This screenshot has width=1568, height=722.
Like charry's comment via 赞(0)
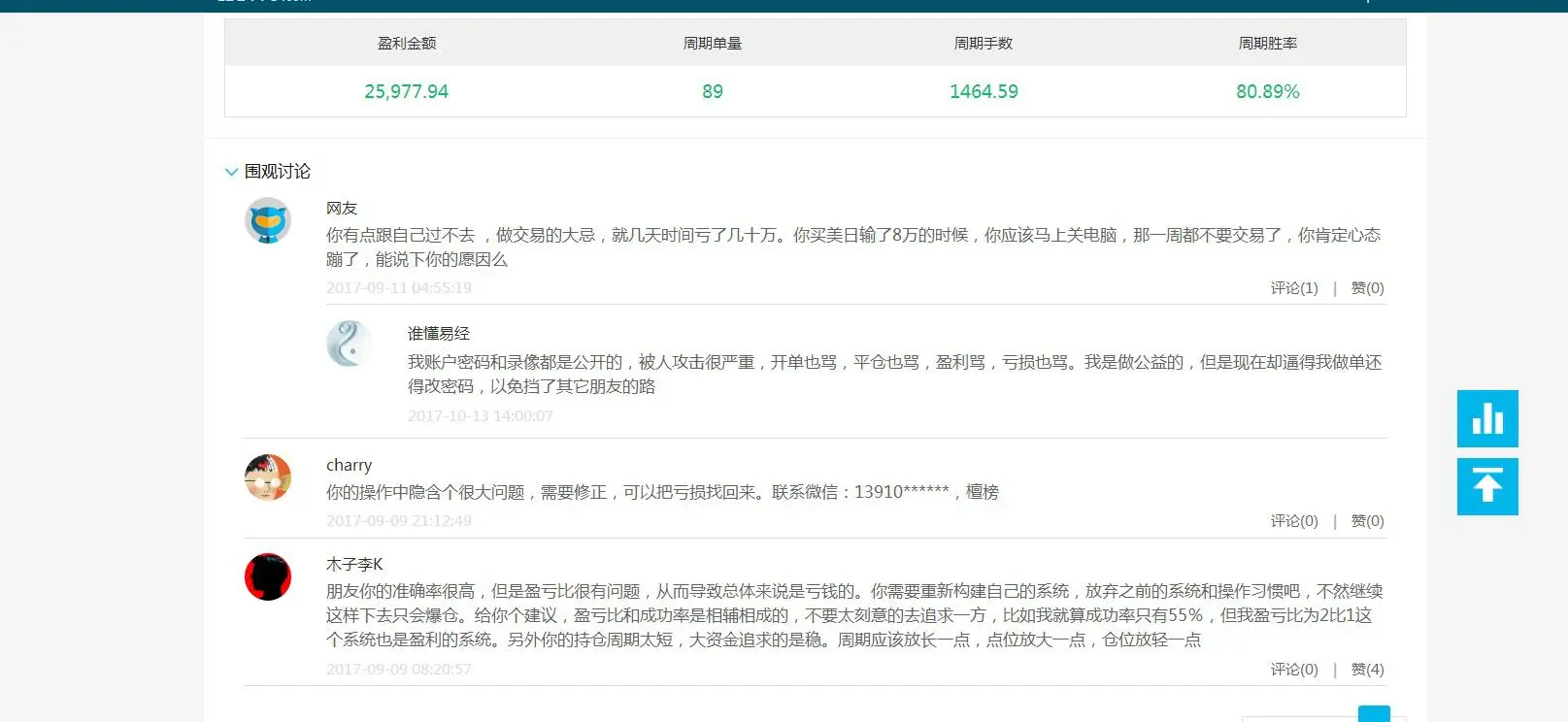(1368, 521)
